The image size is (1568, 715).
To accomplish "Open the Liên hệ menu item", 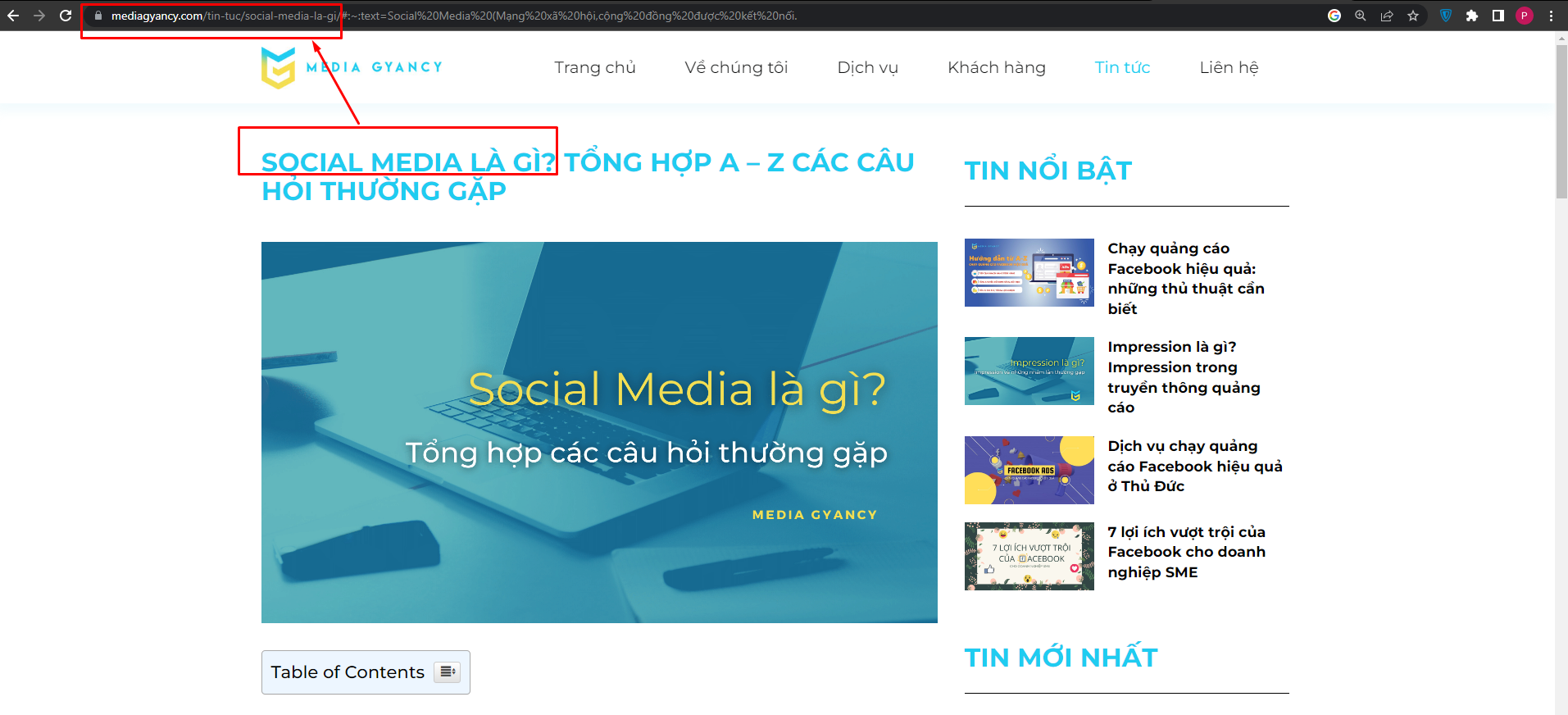I will tap(1229, 67).
